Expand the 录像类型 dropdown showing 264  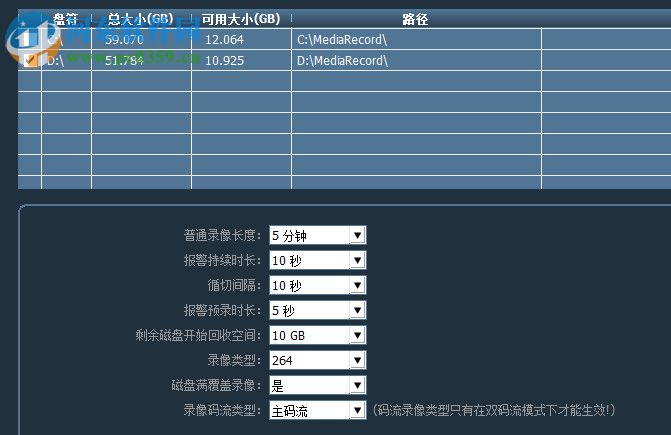point(318,360)
